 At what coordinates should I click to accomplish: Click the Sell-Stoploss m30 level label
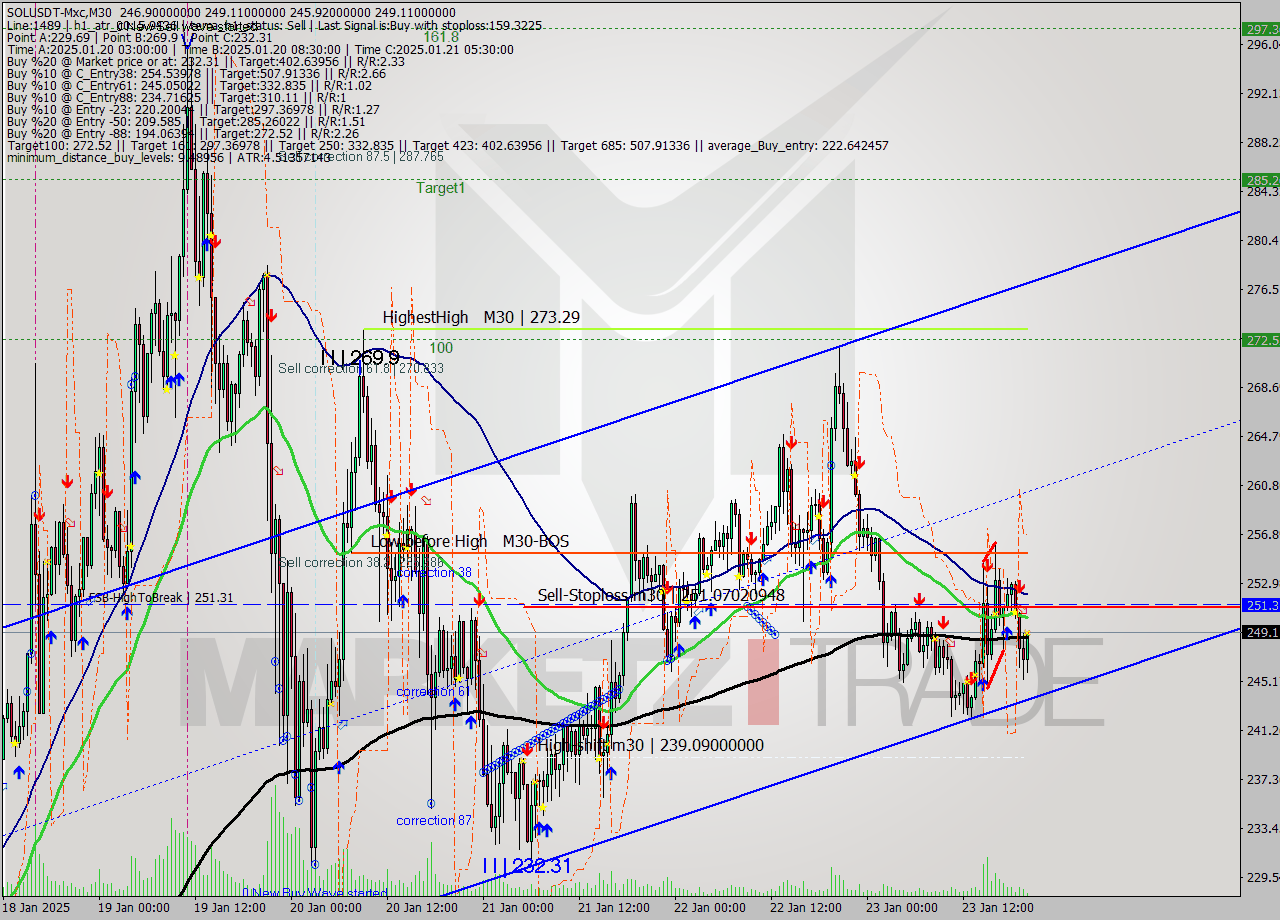[x=661, y=595]
